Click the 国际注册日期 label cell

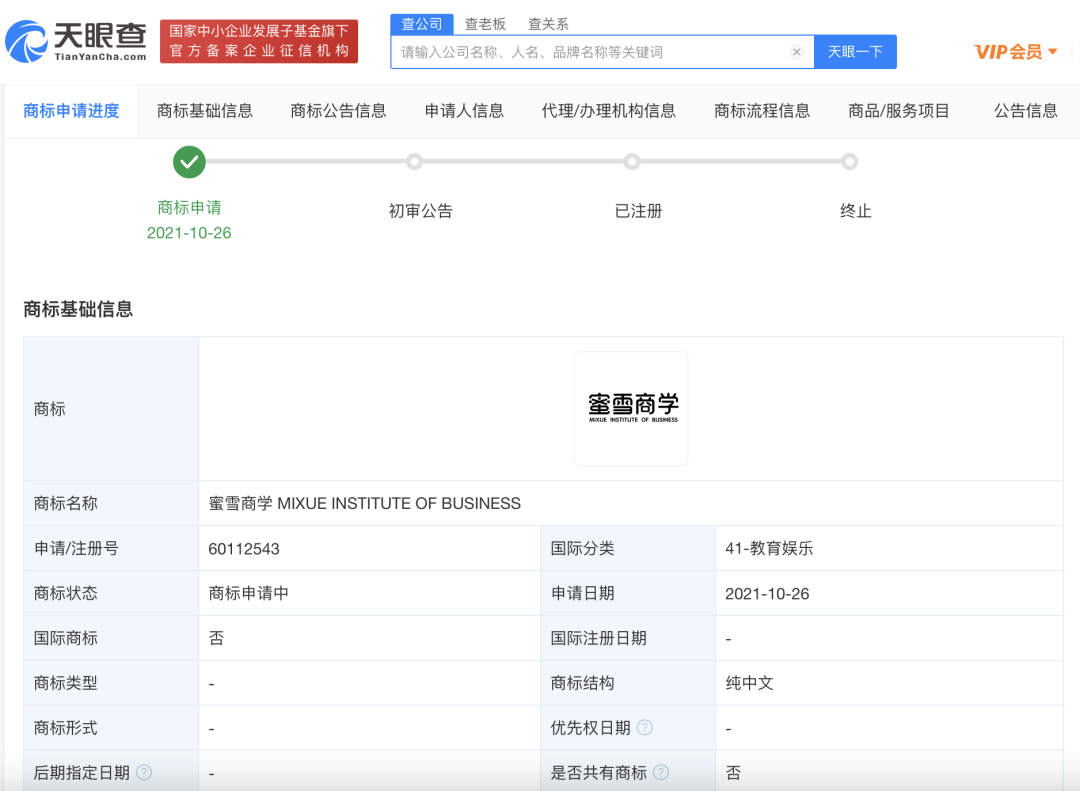[x=627, y=638]
